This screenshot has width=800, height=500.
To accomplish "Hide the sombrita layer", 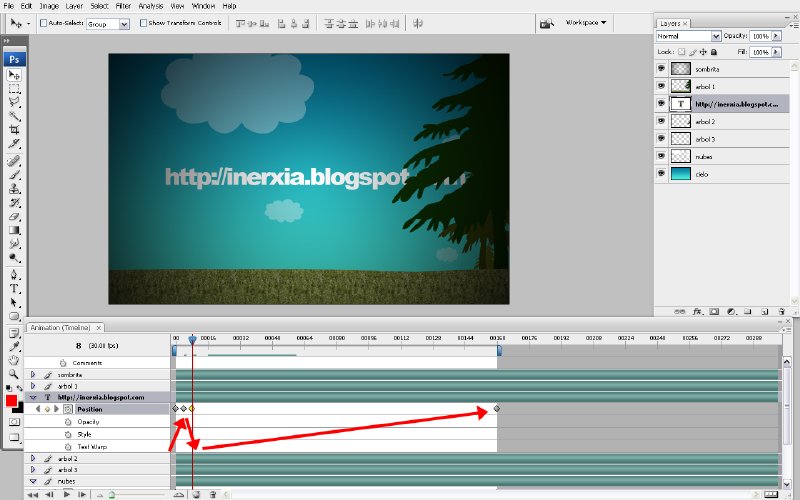I will pyautogui.click(x=662, y=68).
